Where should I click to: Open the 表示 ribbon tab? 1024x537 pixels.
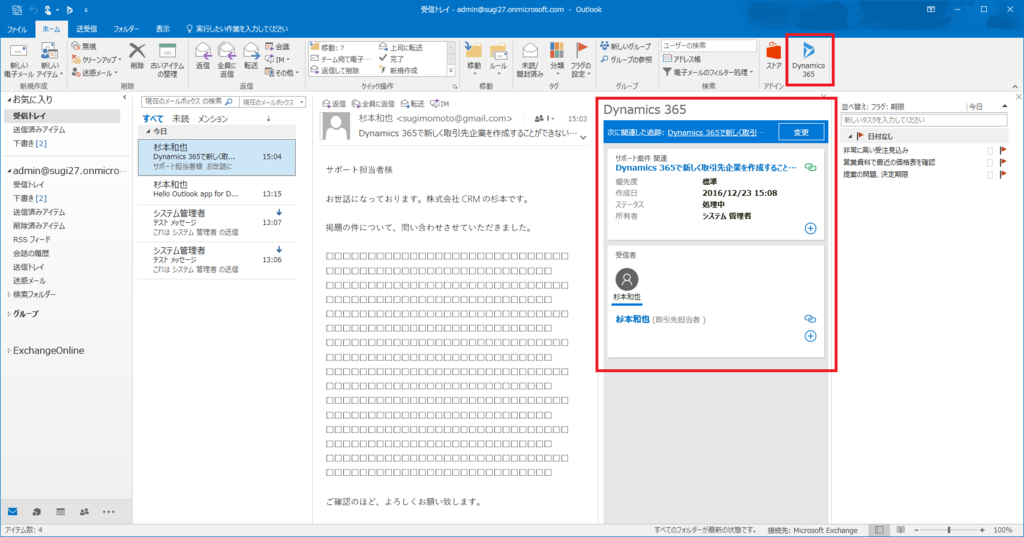(x=163, y=29)
